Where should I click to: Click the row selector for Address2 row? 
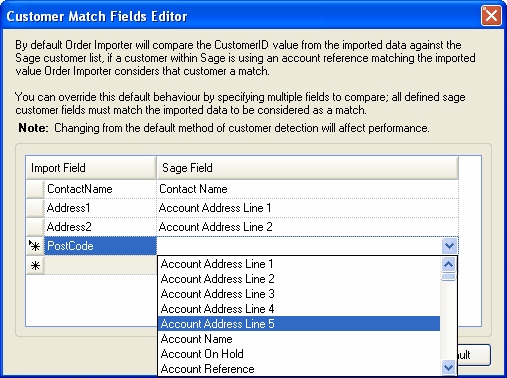point(35,227)
